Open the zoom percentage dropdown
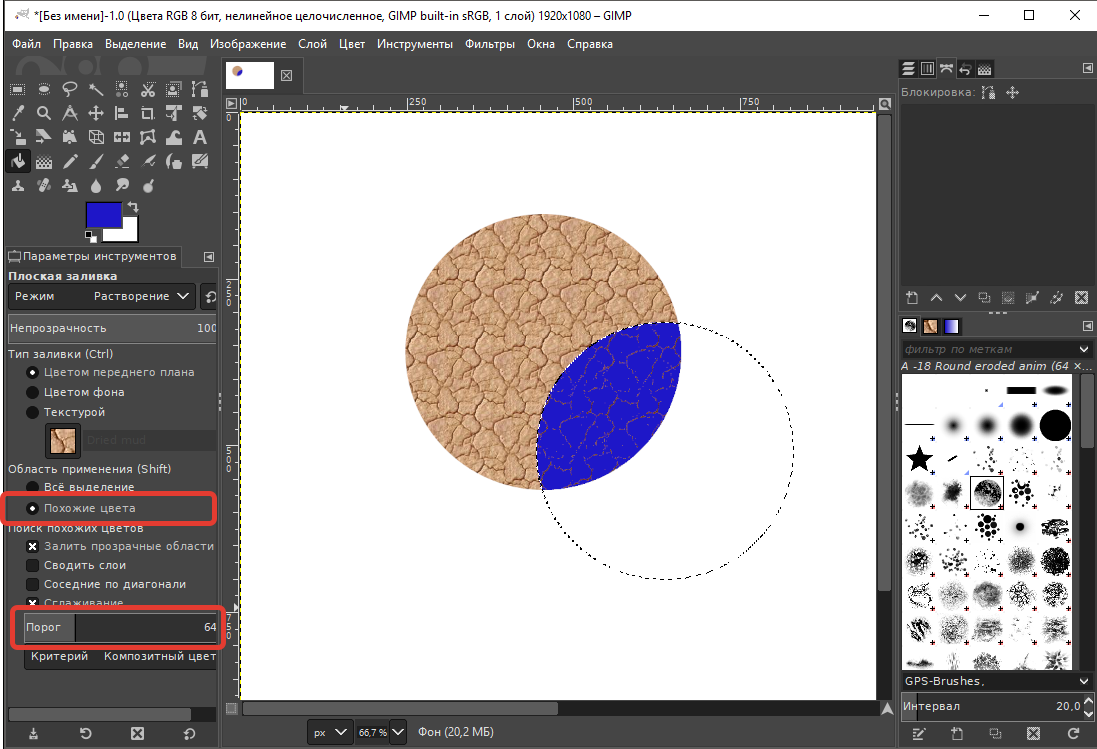Viewport: 1097px width, 749px height. tap(398, 733)
